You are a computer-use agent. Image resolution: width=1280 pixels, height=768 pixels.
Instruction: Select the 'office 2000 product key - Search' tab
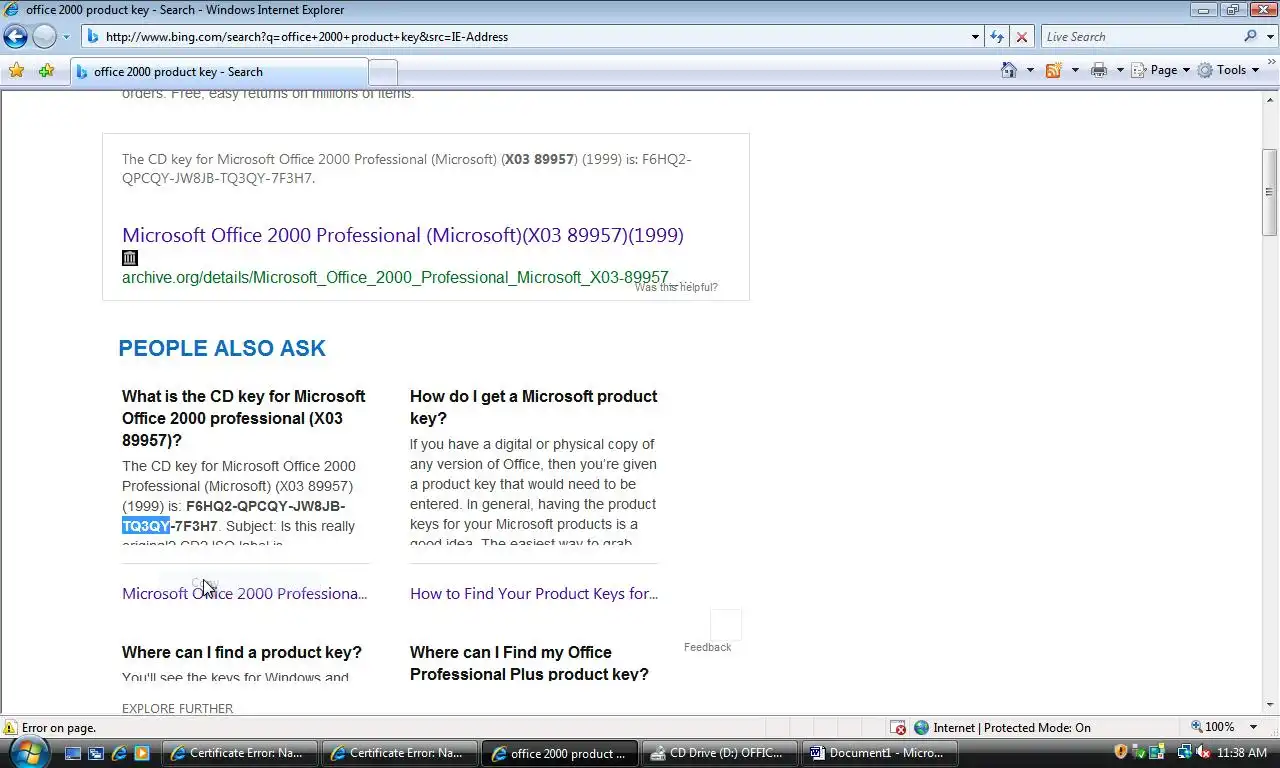pyautogui.click(x=219, y=72)
